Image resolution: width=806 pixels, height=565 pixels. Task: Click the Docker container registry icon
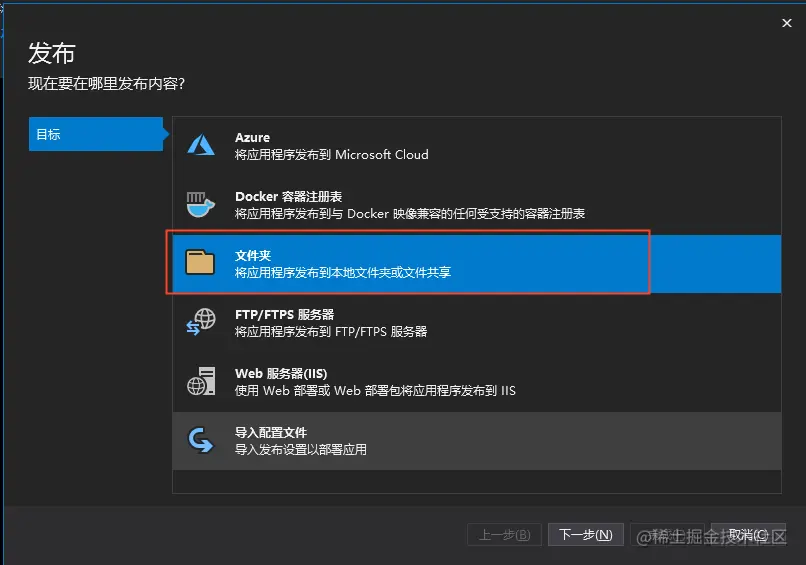[x=200, y=205]
